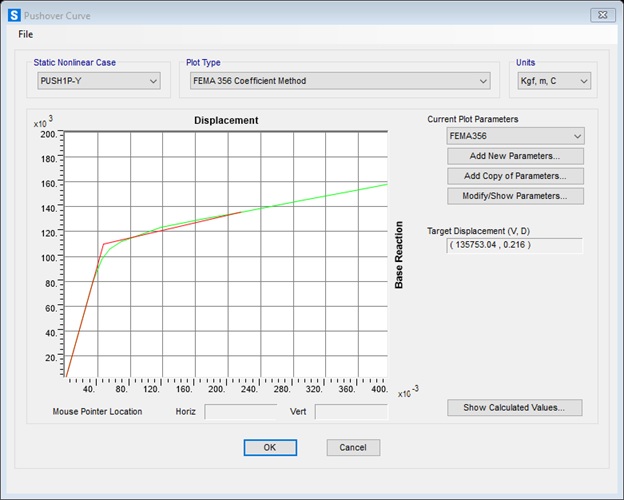Screen dimensions: 624x500
Task: Expand the Units dropdown showing Kgf, m, C
Action: [x=555, y=81]
